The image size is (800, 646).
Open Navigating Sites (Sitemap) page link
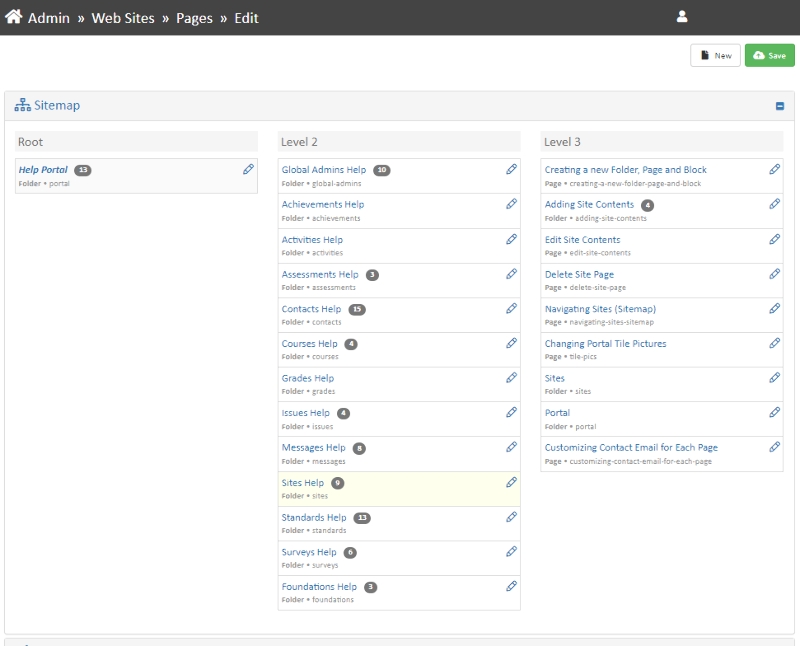(600, 309)
